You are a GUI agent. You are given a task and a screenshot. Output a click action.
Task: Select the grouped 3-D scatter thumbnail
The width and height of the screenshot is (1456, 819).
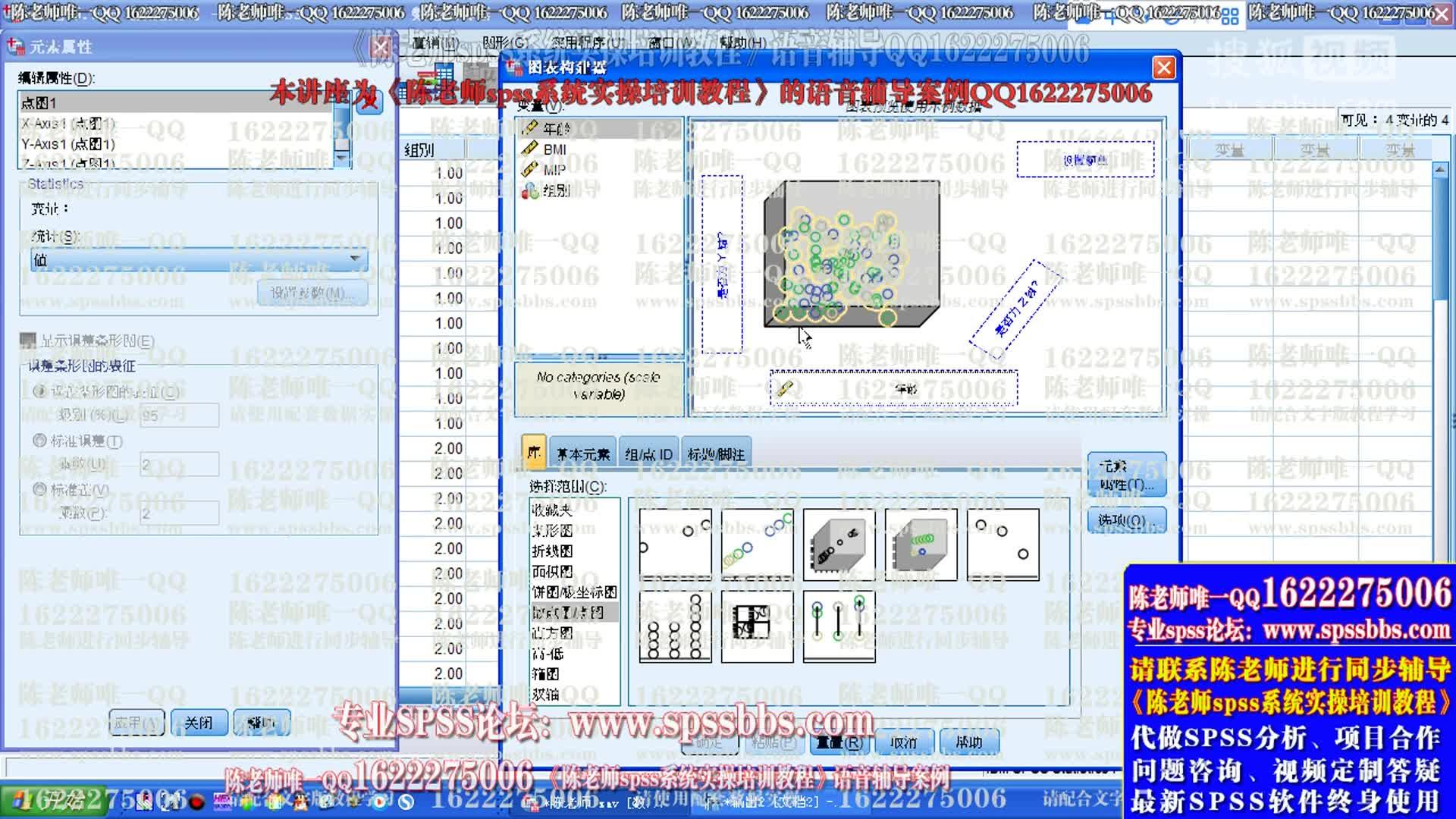click(x=921, y=544)
